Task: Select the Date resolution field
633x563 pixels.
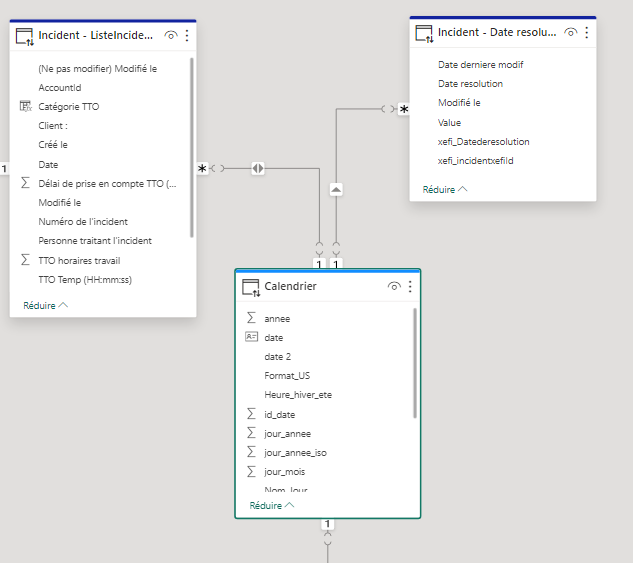Action: [x=471, y=84]
